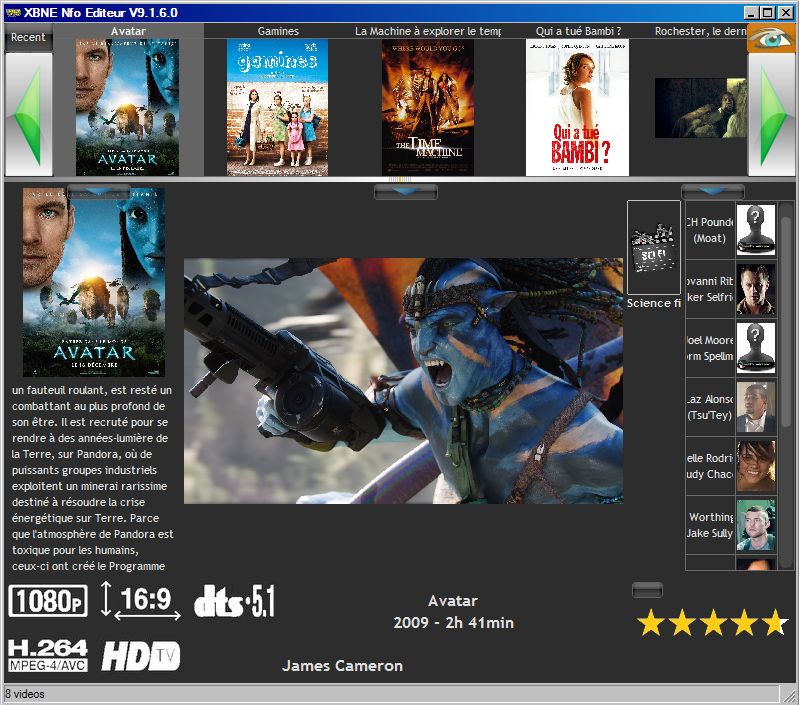Set rating with the first star
Image resolution: width=799 pixels, height=705 pixels.
(651, 622)
